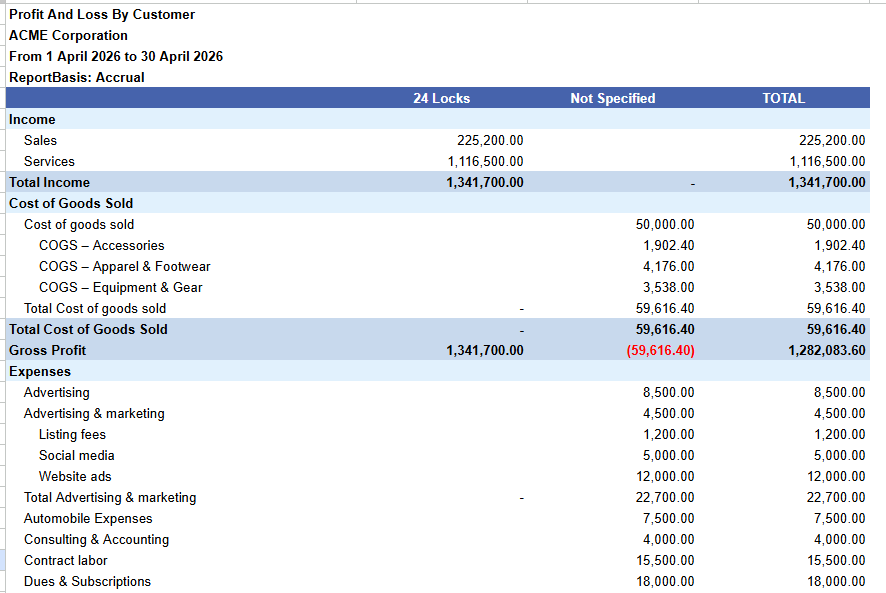
Task: Click 4,176.00 in the TOTAL column
Action: pos(839,266)
